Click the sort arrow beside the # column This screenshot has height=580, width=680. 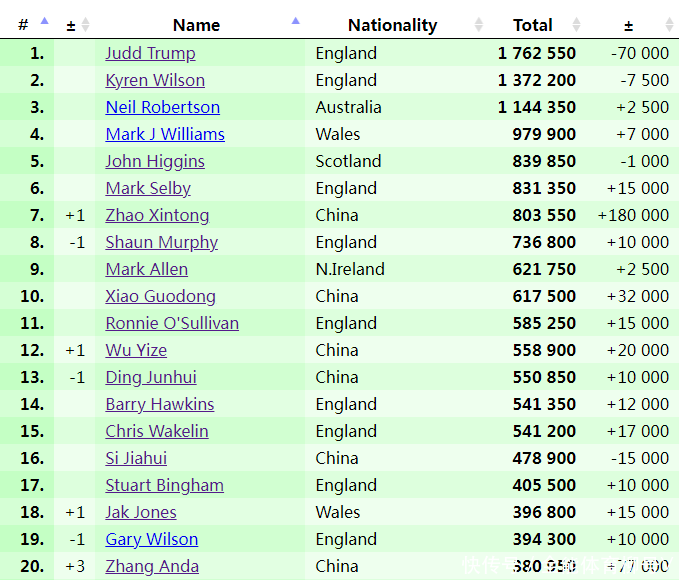pyautogui.click(x=44, y=23)
